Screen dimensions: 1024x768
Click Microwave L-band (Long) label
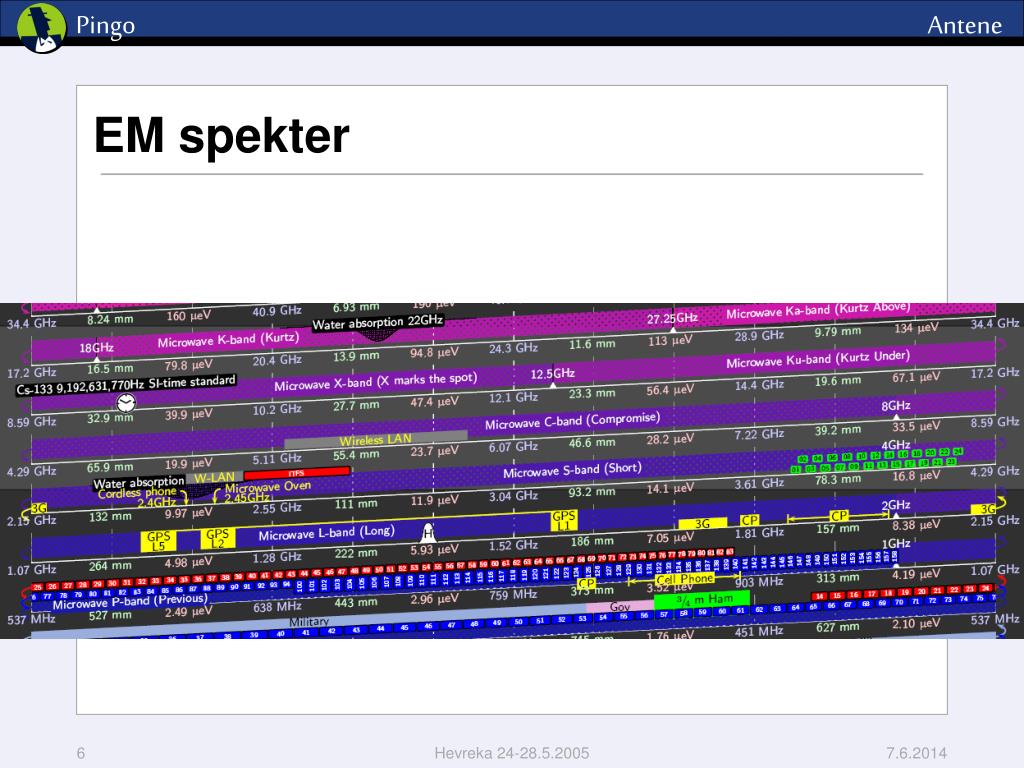point(327,534)
